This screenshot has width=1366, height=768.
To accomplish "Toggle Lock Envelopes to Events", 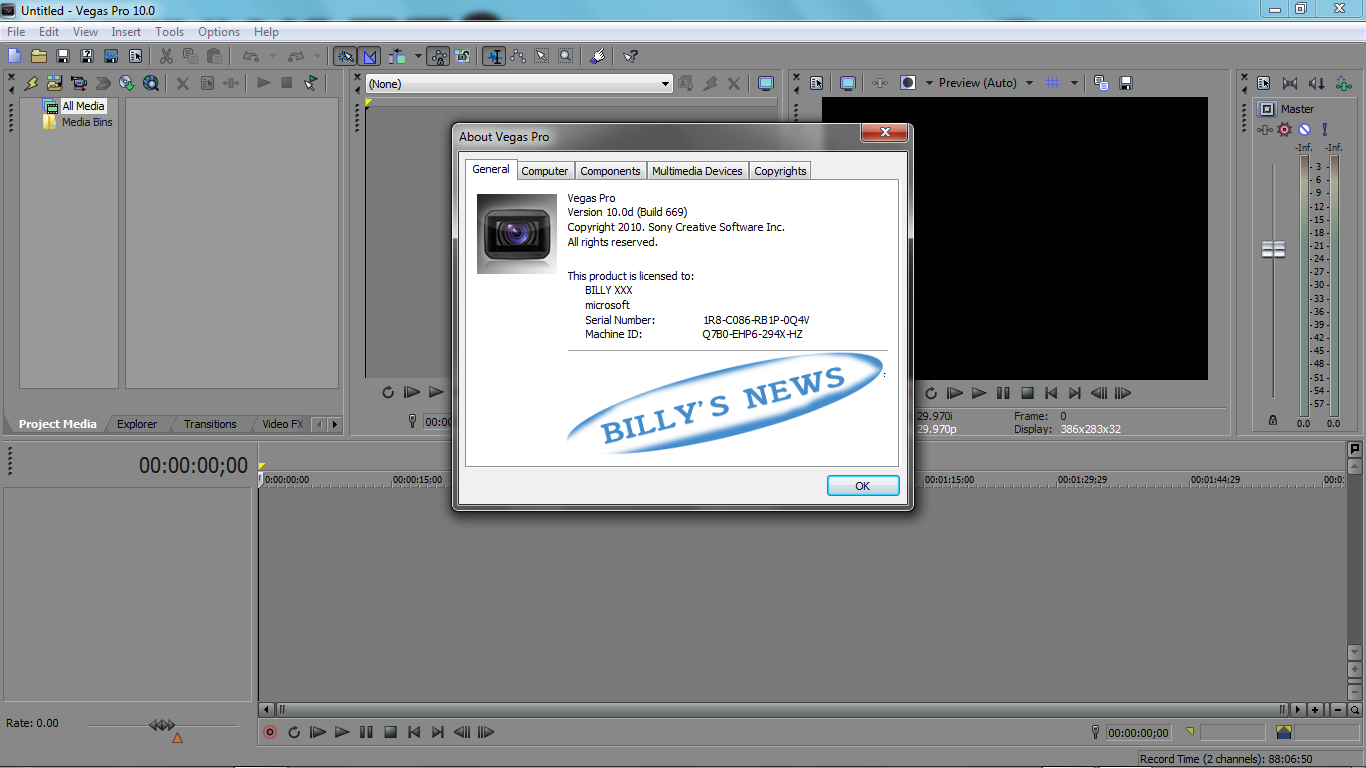I will click(438, 56).
